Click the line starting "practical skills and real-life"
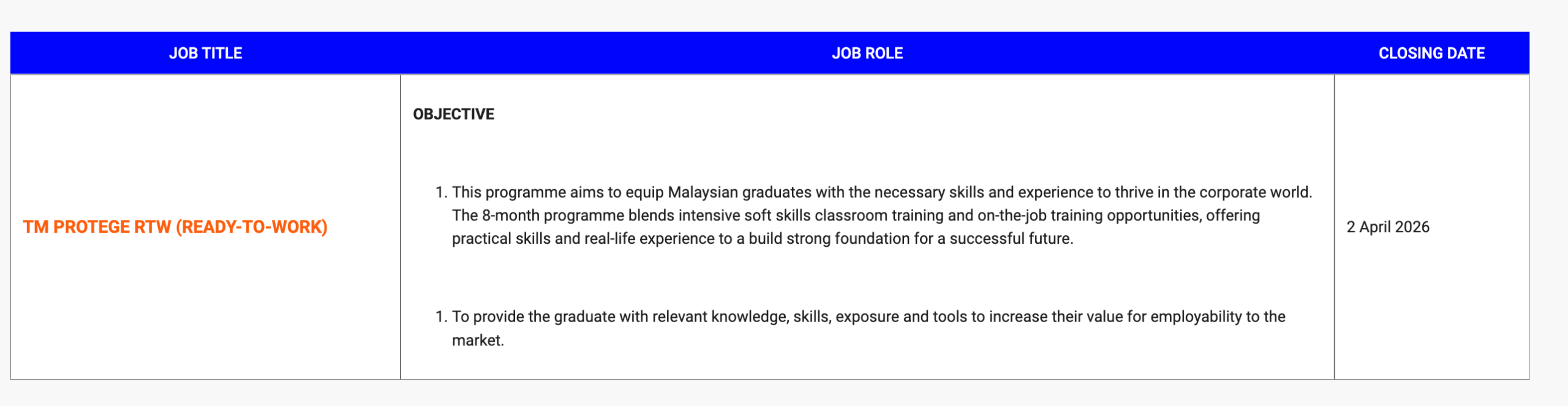 click(762, 239)
